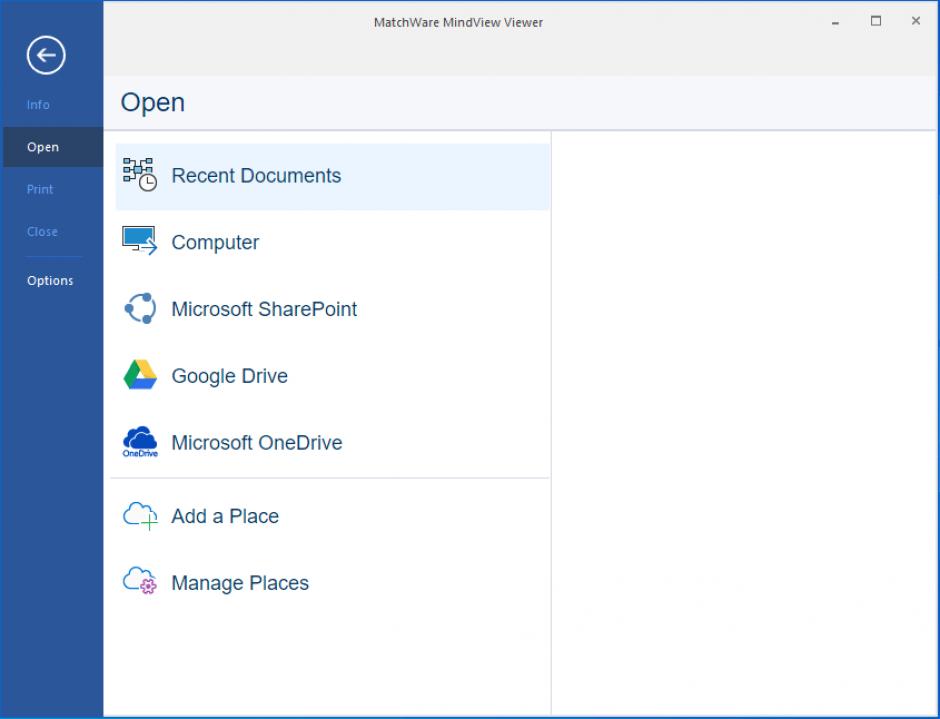The height and width of the screenshot is (719, 940).
Task: Click the Microsoft SharePoint icon
Action: click(140, 308)
